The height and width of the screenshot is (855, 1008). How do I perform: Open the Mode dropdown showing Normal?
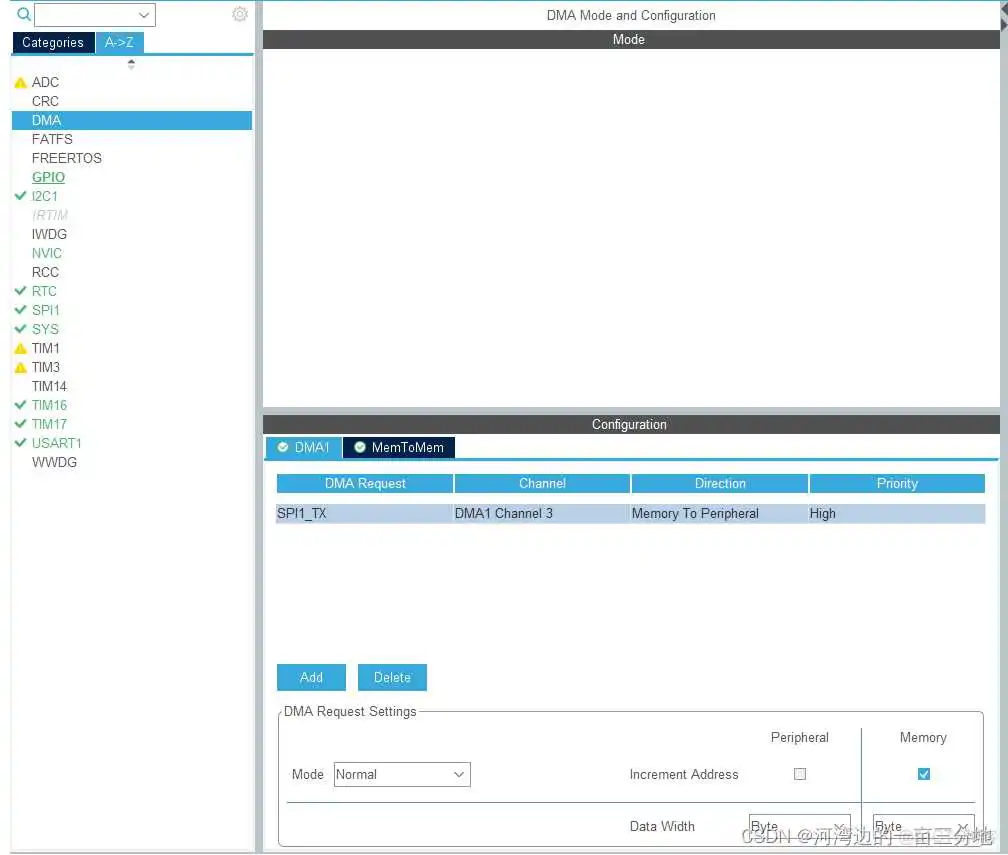click(x=401, y=774)
